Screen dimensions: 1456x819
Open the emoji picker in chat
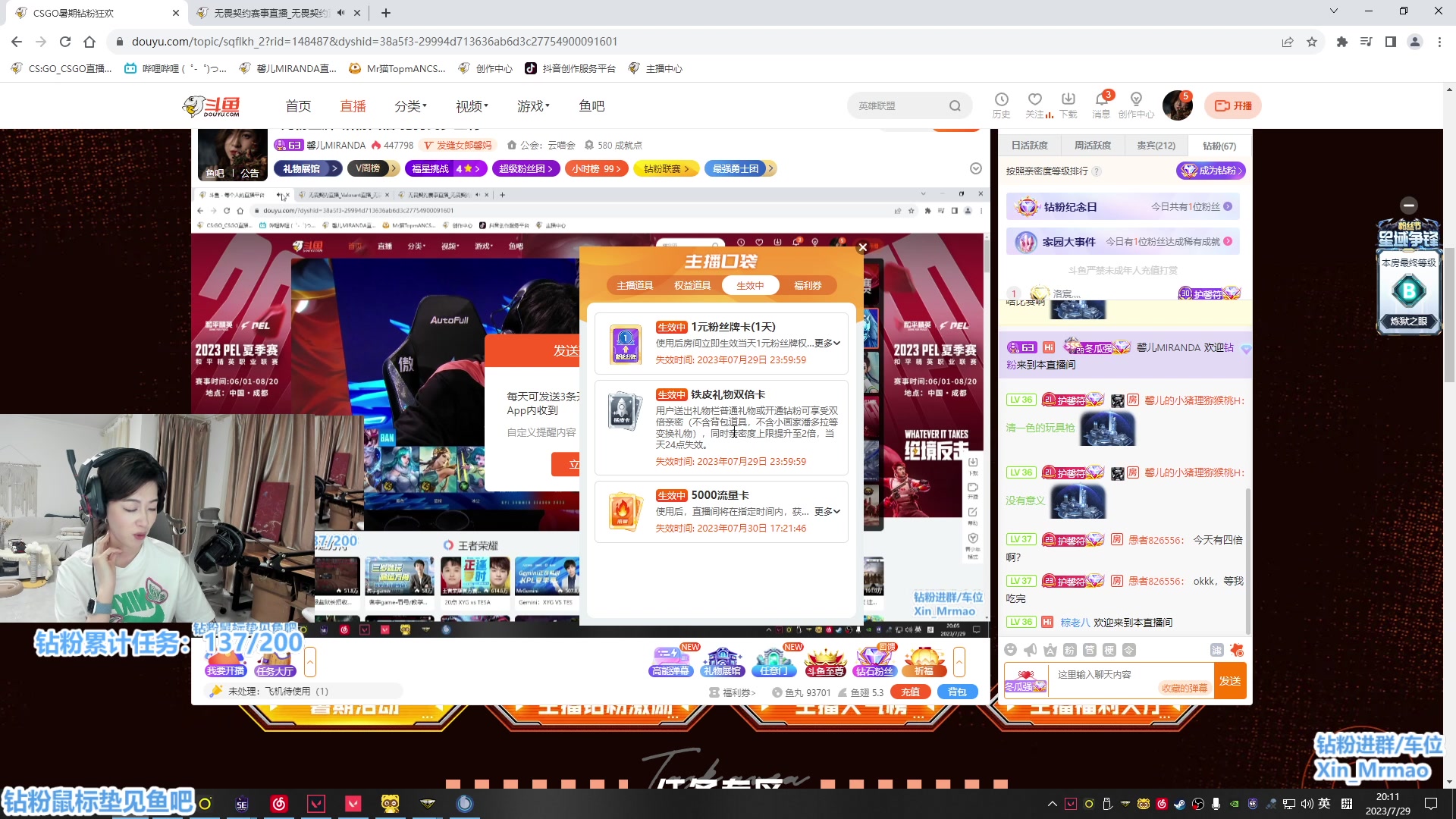tap(1010, 650)
